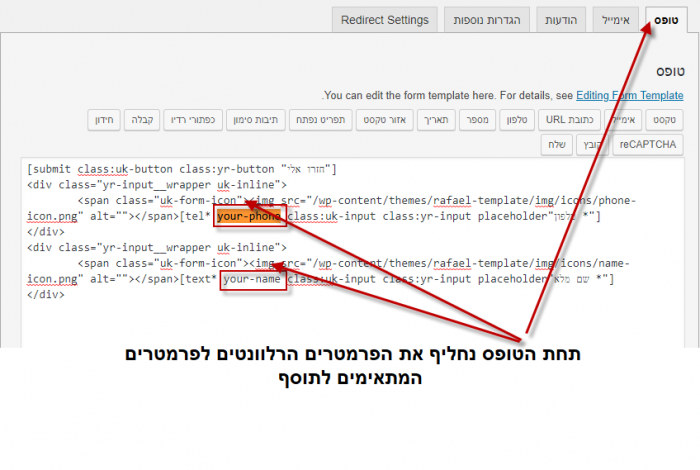700x470 pixels.
Task: Insert a מספר field tag
Action: coord(474,120)
